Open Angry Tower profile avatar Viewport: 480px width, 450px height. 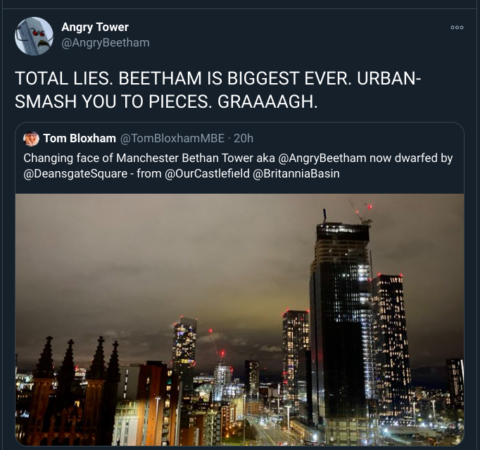[x=34, y=36]
